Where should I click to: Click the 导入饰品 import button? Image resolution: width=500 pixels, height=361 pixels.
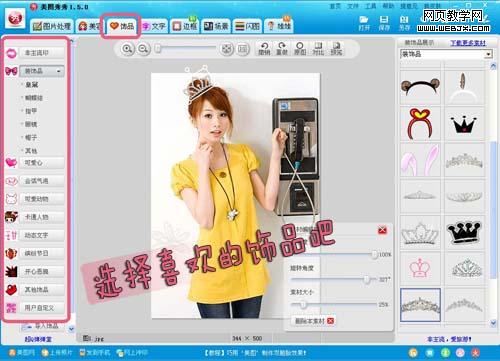[41, 326]
